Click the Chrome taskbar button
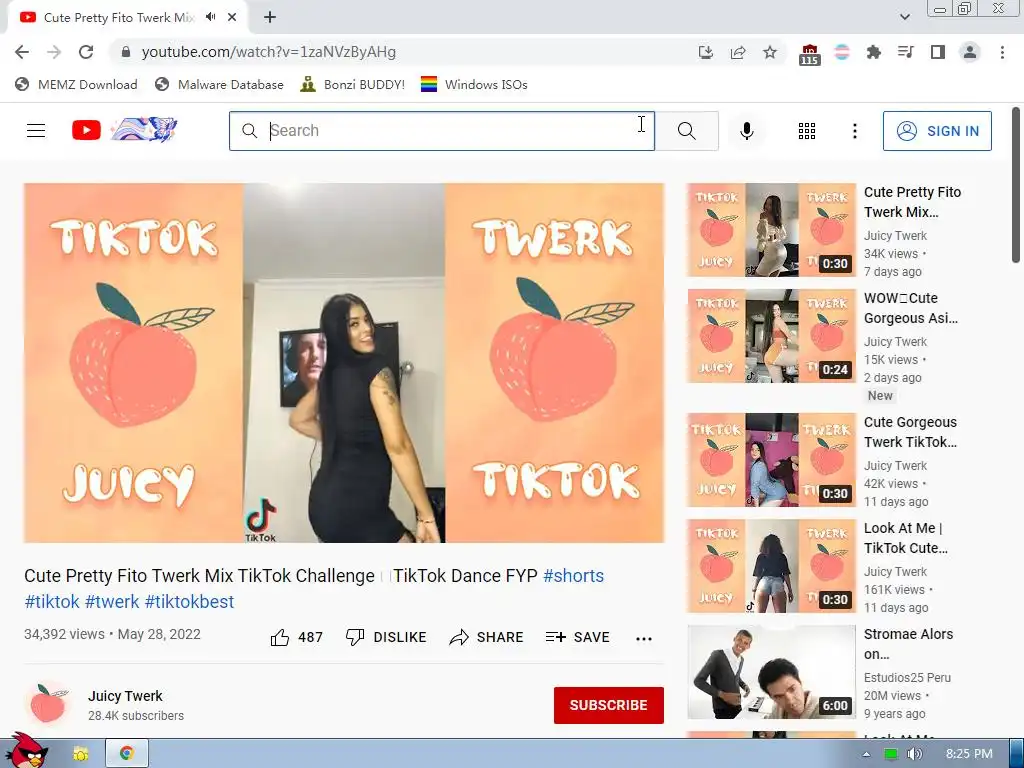Screen dimensions: 1024x768 pos(127,754)
